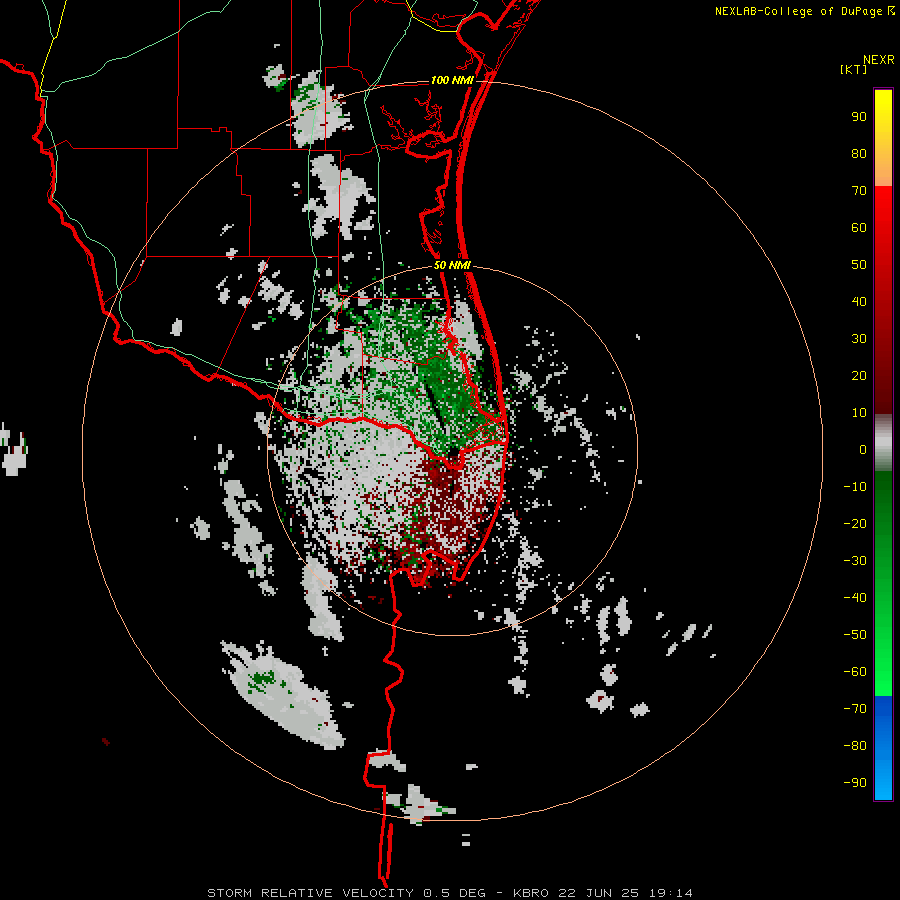The height and width of the screenshot is (900, 900).
Task: Click the -60 value on velocity scale
Action: point(855,672)
